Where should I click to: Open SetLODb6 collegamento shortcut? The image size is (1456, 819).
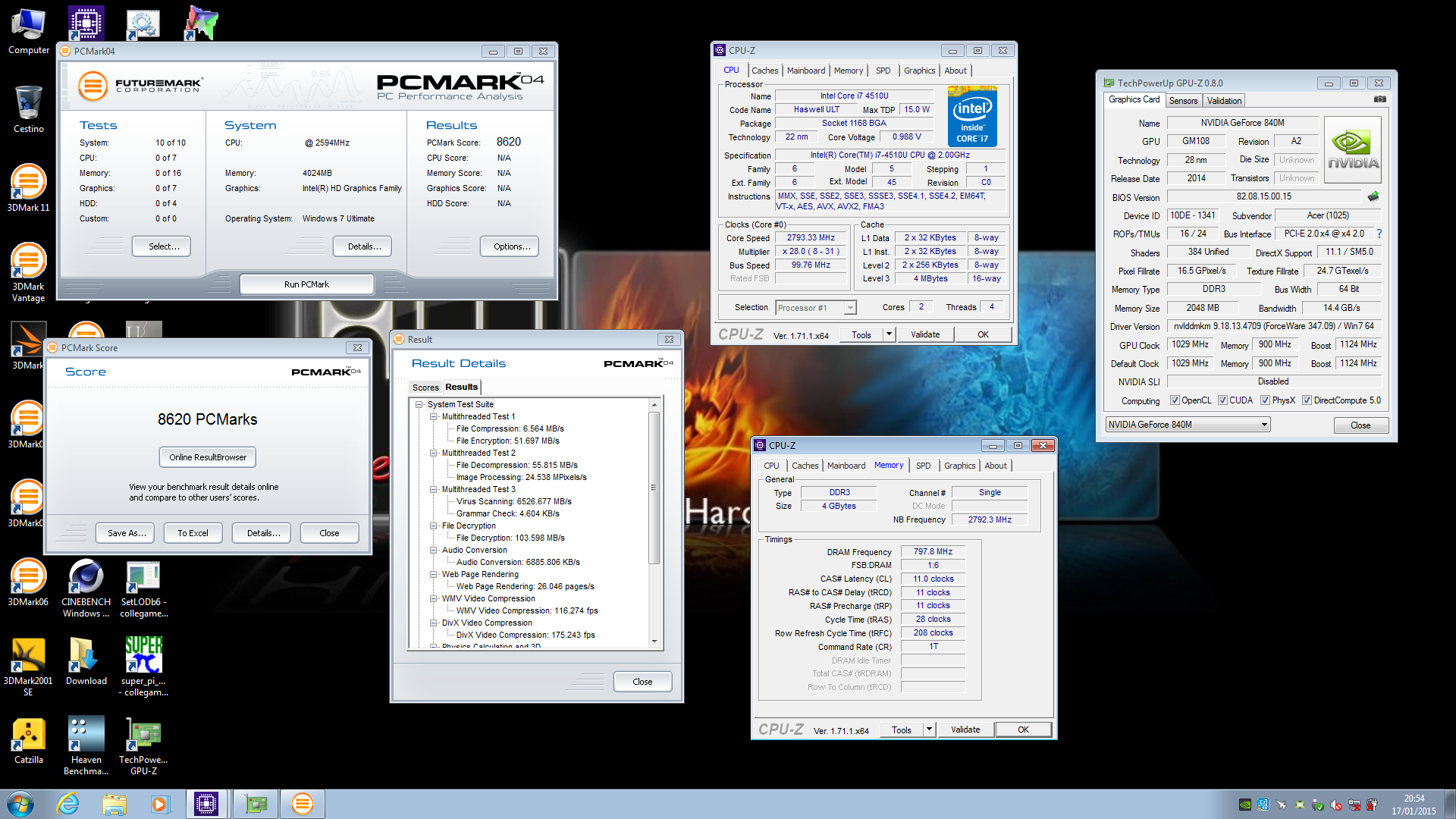point(143,588)
